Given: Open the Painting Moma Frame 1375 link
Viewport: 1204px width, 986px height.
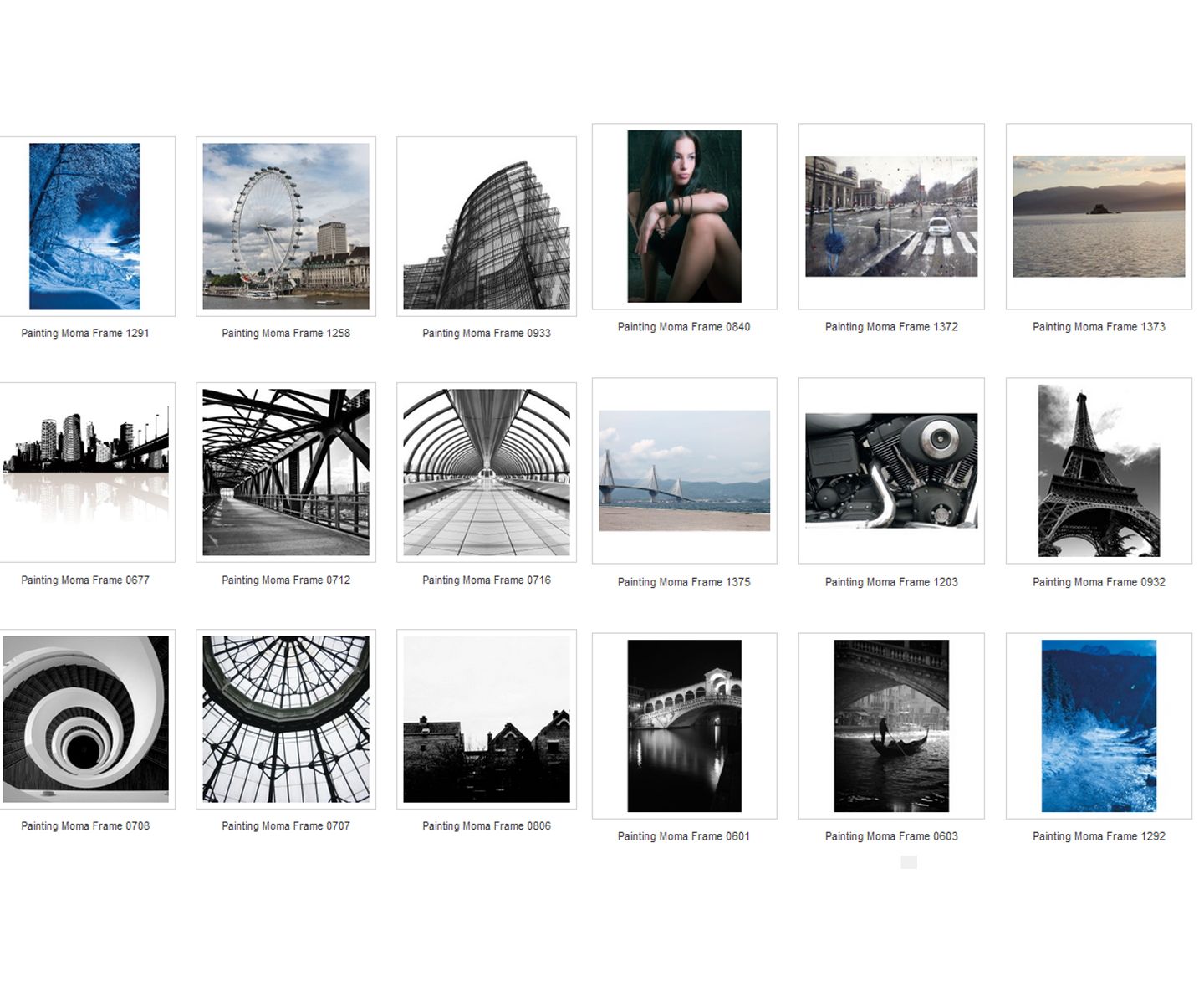Looking at the screenshot, I should click(x=684, y=582).
